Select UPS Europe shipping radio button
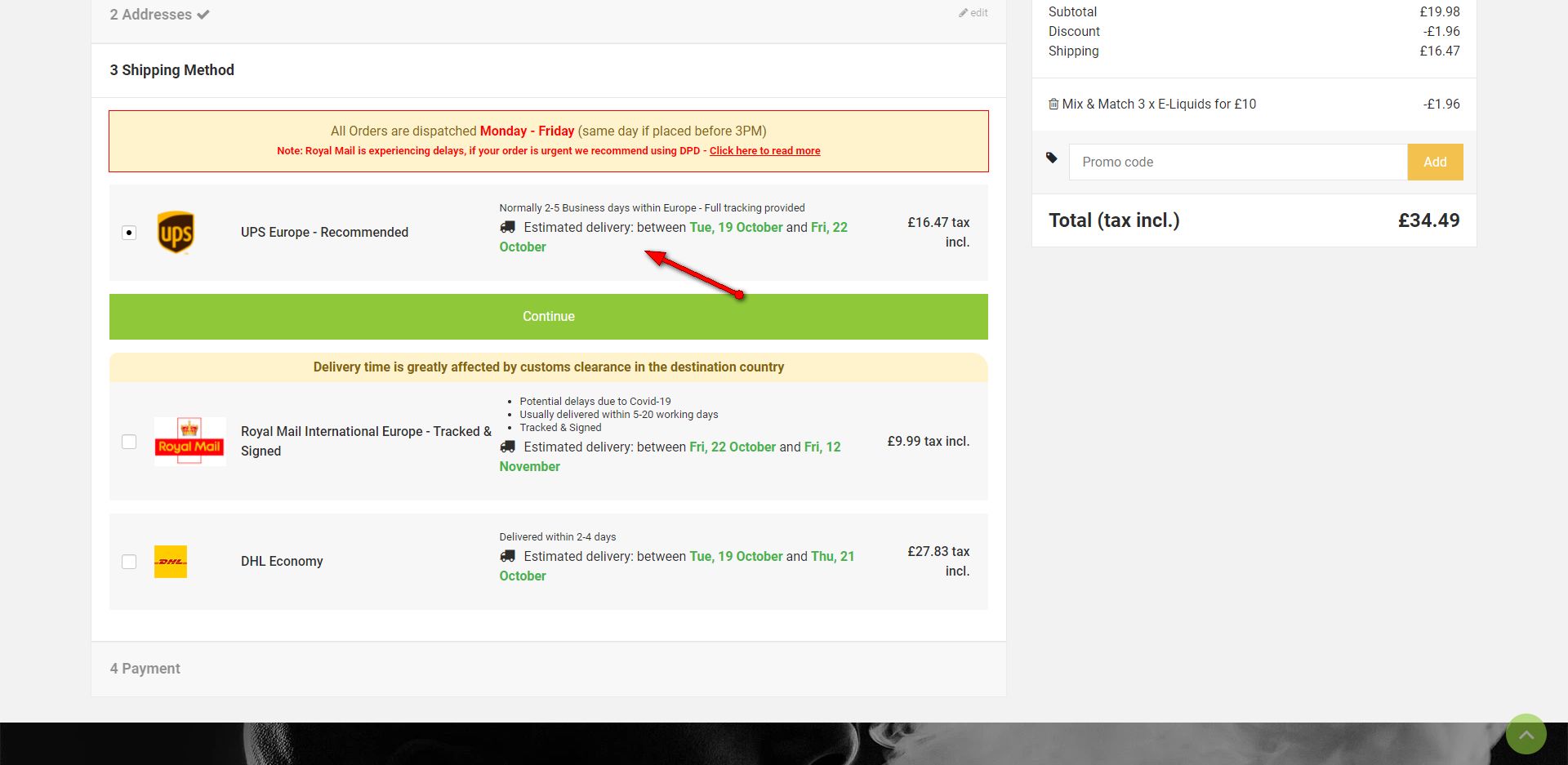The image size is (1568, 765). 129,233
